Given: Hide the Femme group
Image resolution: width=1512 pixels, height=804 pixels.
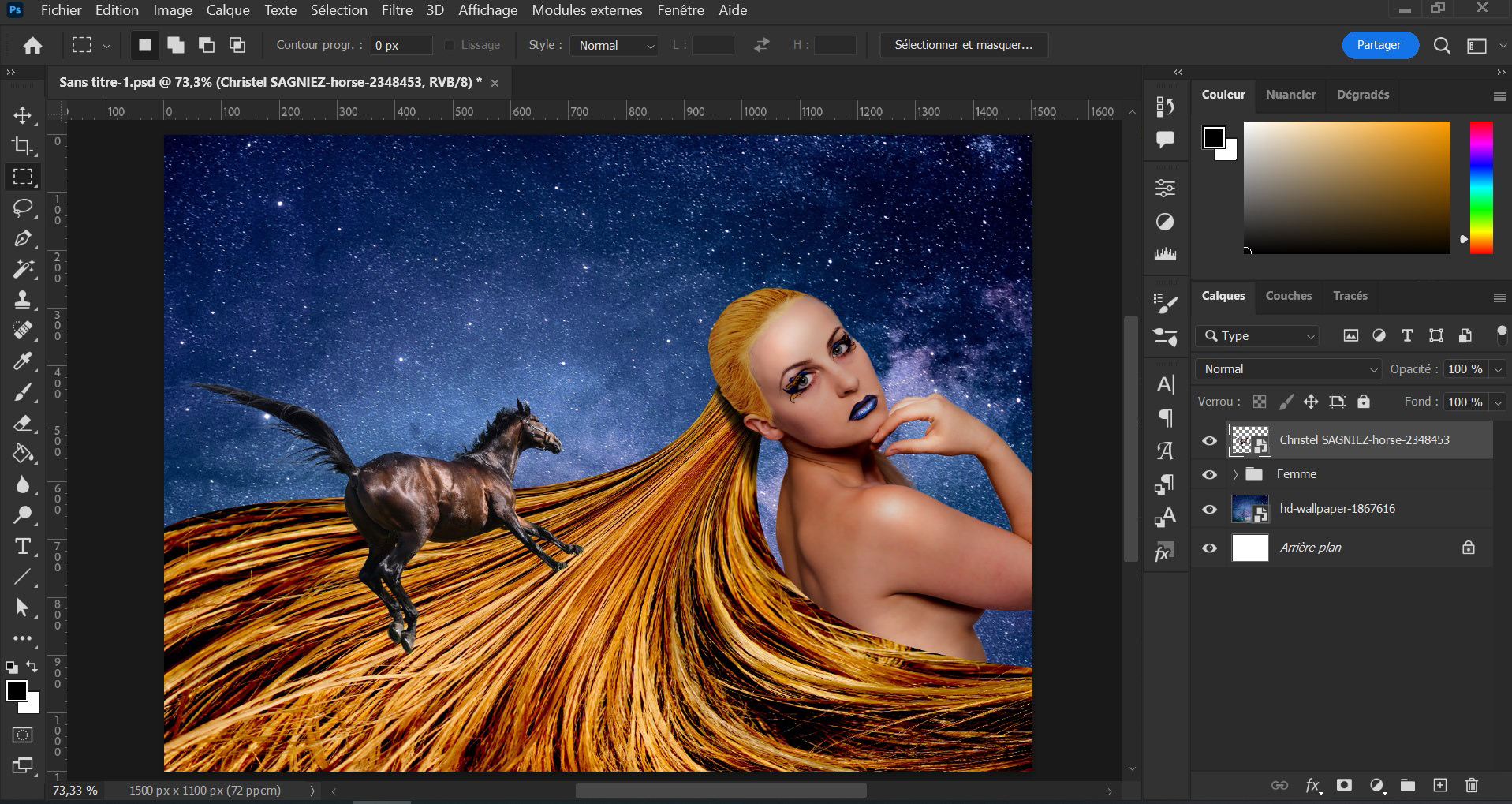Looking at the screenshot, I should pos(1209,474).
